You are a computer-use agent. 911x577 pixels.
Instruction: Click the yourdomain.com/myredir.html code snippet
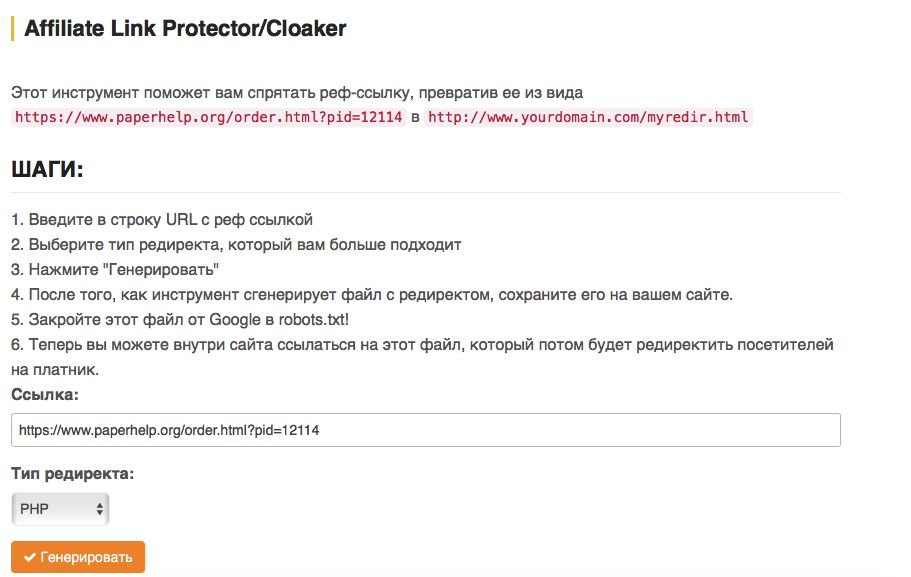click(588, 117)
